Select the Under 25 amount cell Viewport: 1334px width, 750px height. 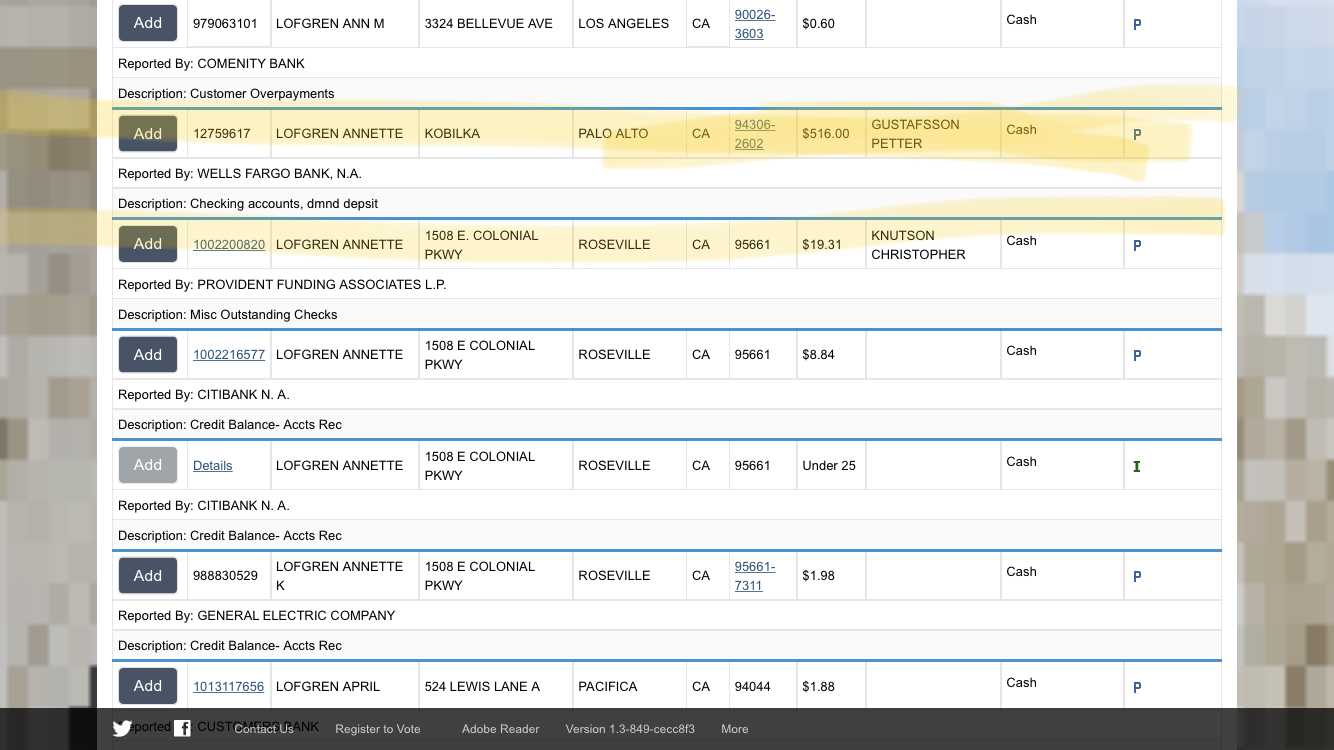[829, 465]
